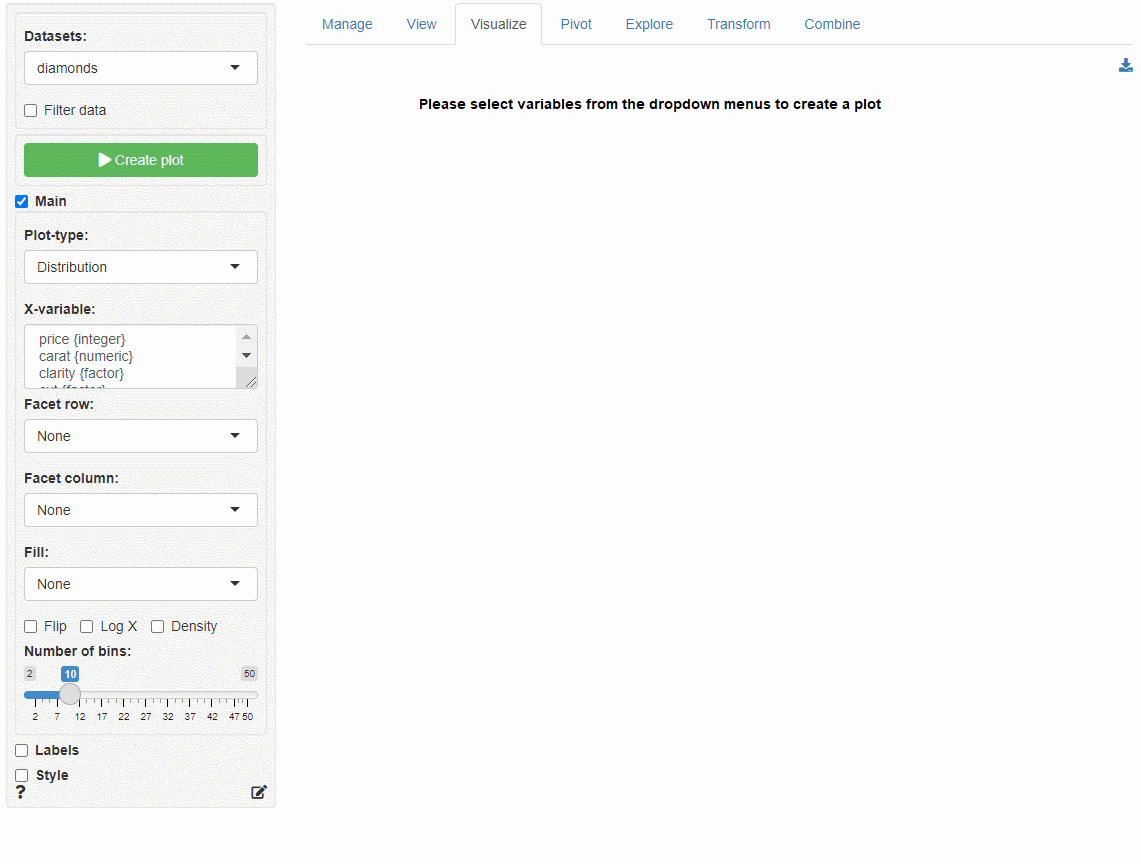
Task: Enable the Filter data checkbox
Action: point(31,111)
